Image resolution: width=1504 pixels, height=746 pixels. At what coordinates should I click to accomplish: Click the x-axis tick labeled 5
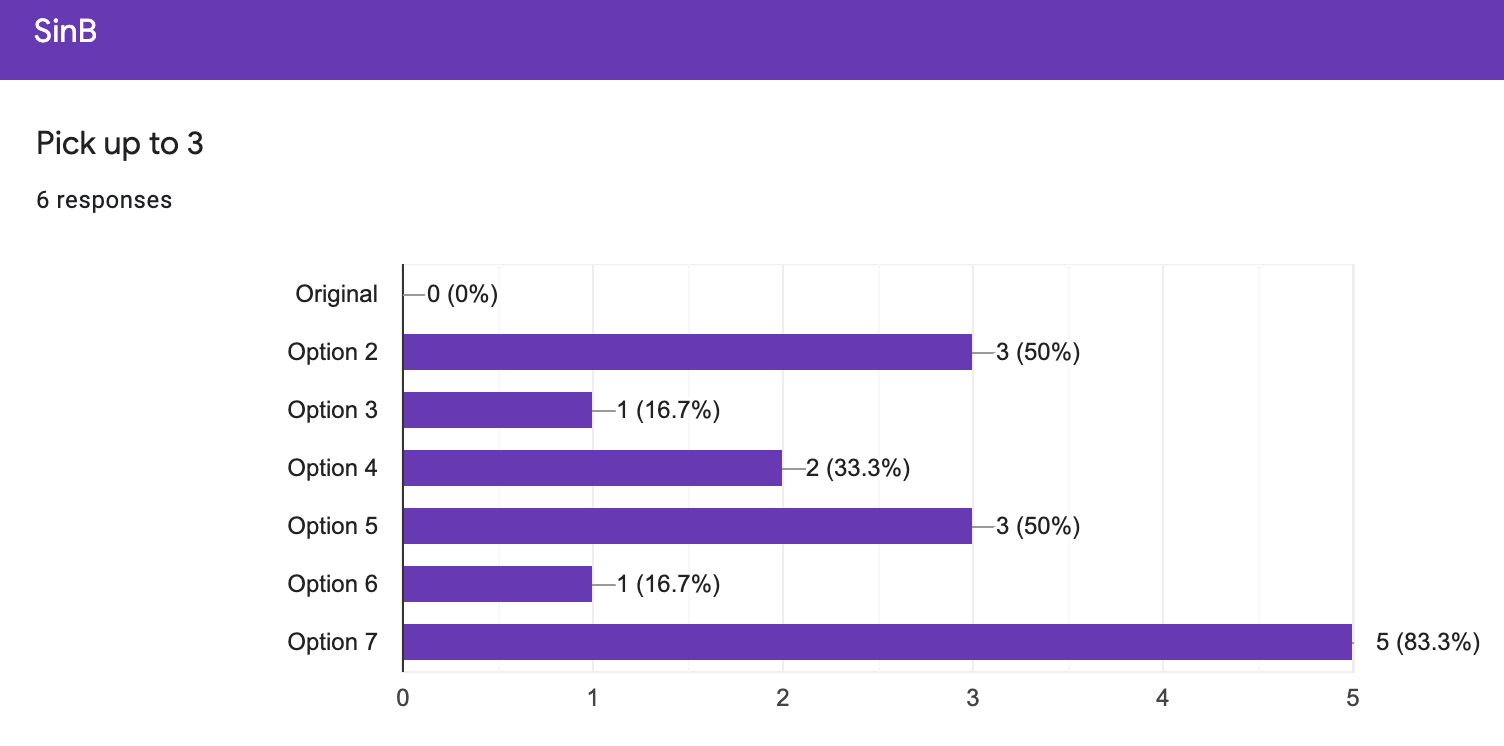1352,698
